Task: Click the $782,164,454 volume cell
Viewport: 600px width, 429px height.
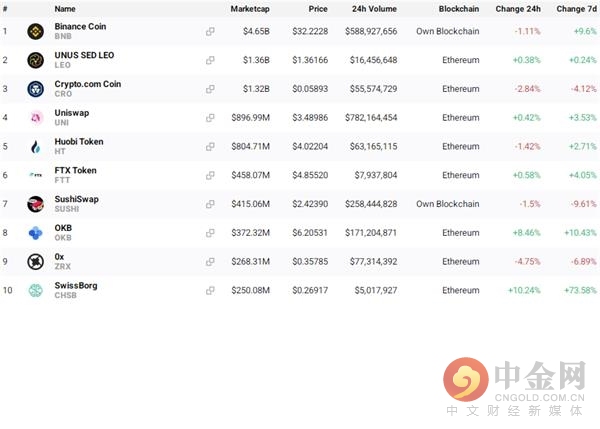Action: pos(371,118)
